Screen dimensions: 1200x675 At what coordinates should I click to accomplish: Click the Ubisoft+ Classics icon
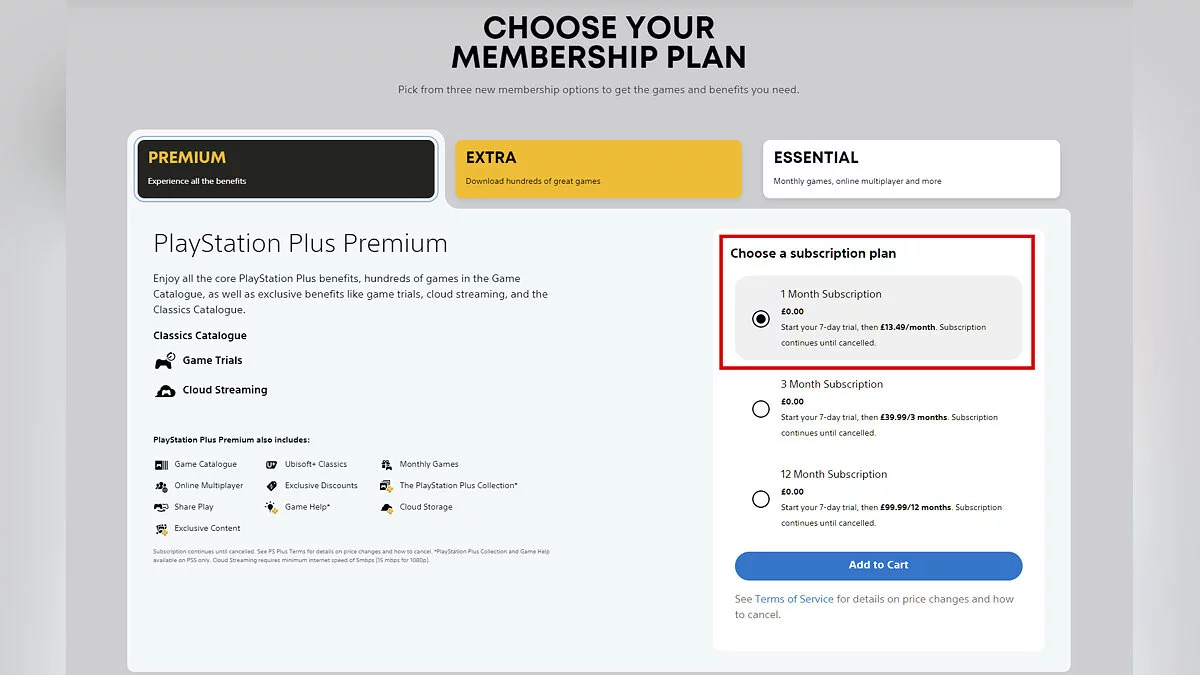271,465
